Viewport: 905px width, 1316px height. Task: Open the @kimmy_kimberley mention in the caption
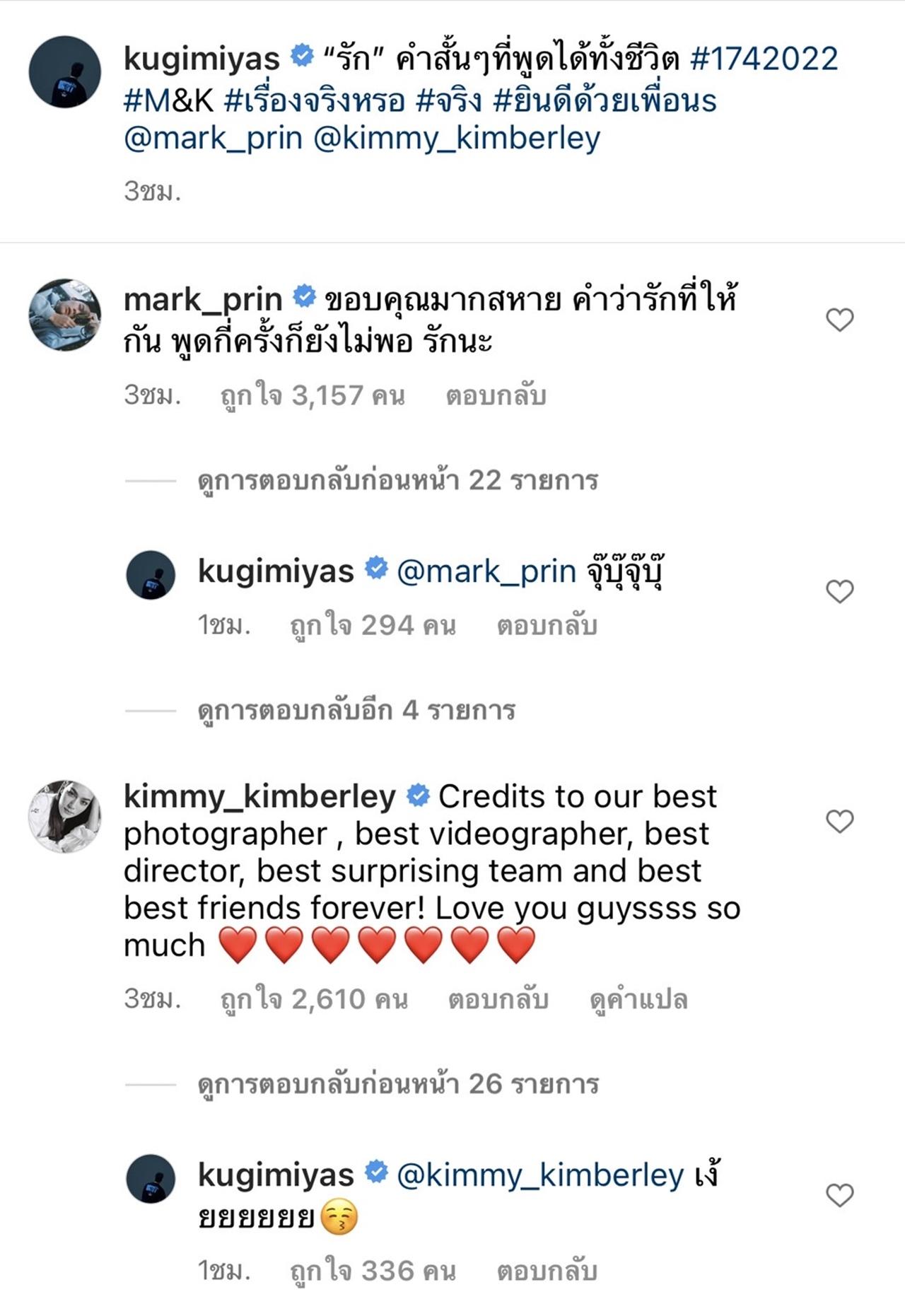(456, 138)
